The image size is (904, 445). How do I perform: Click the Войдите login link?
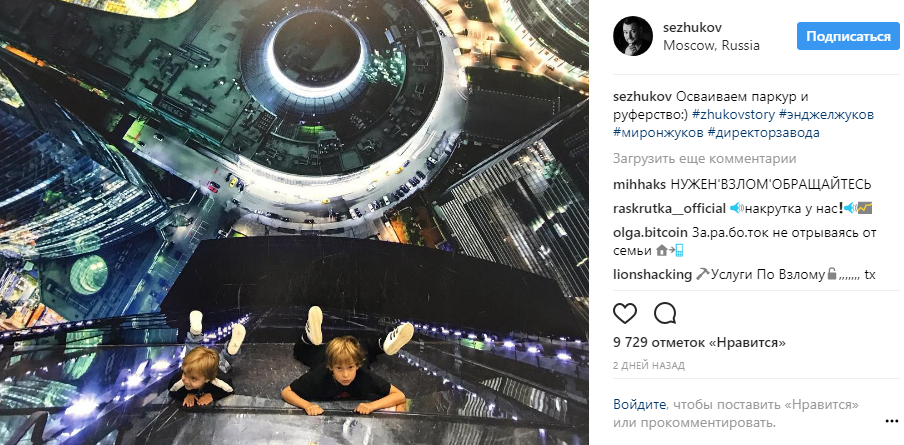point(639,403)
